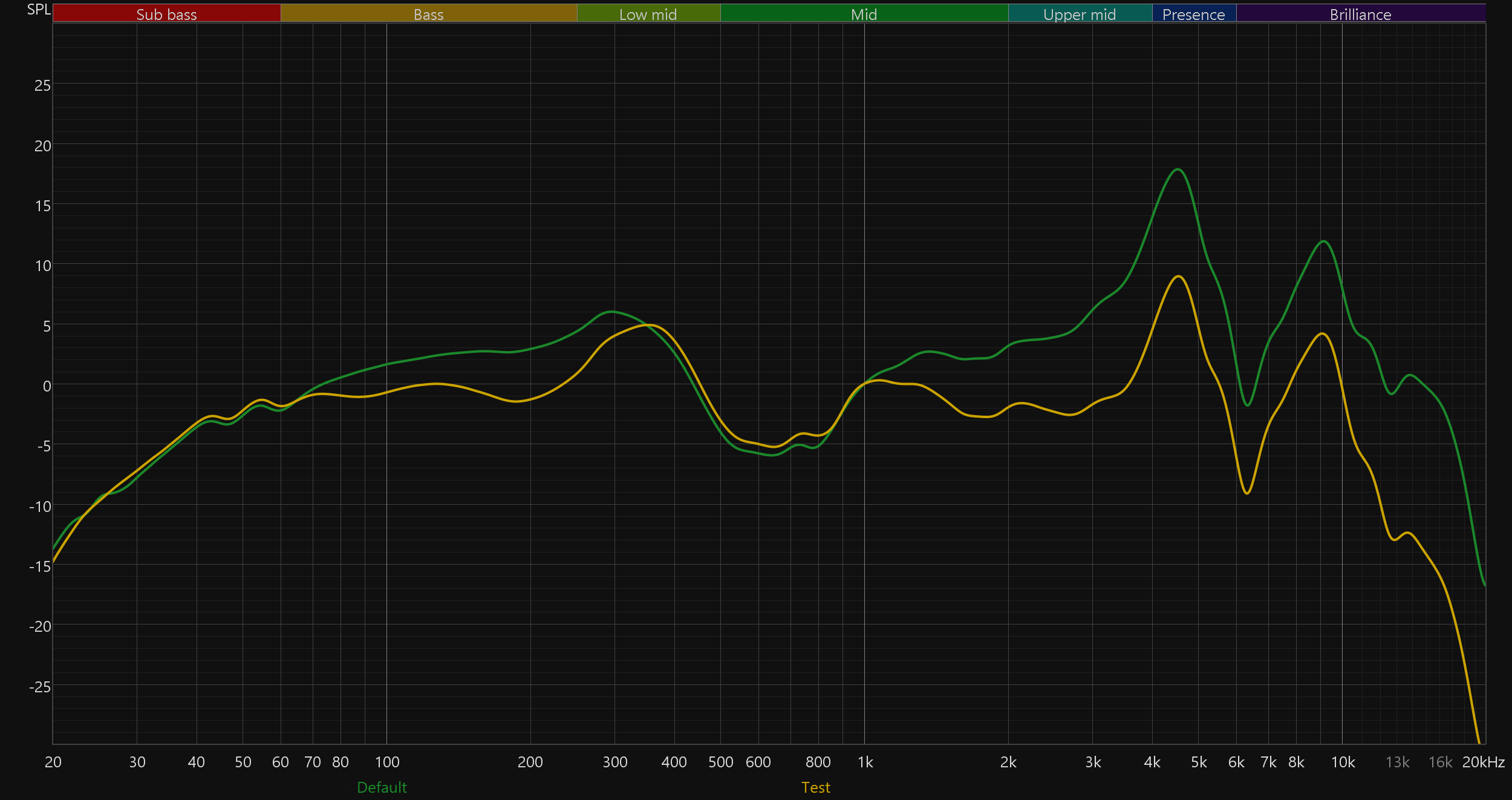
Task: Select the Upper mid band header
Action: (x=1080, y=14)
